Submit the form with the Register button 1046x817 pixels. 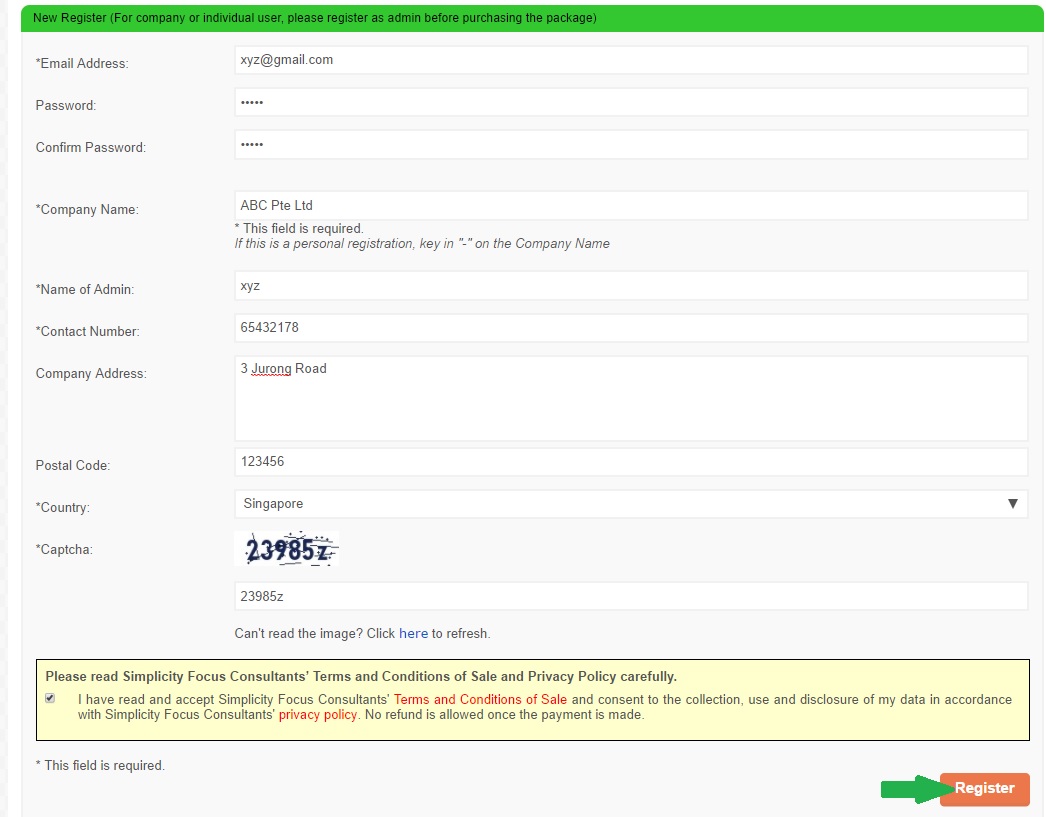tap(984, 788)
